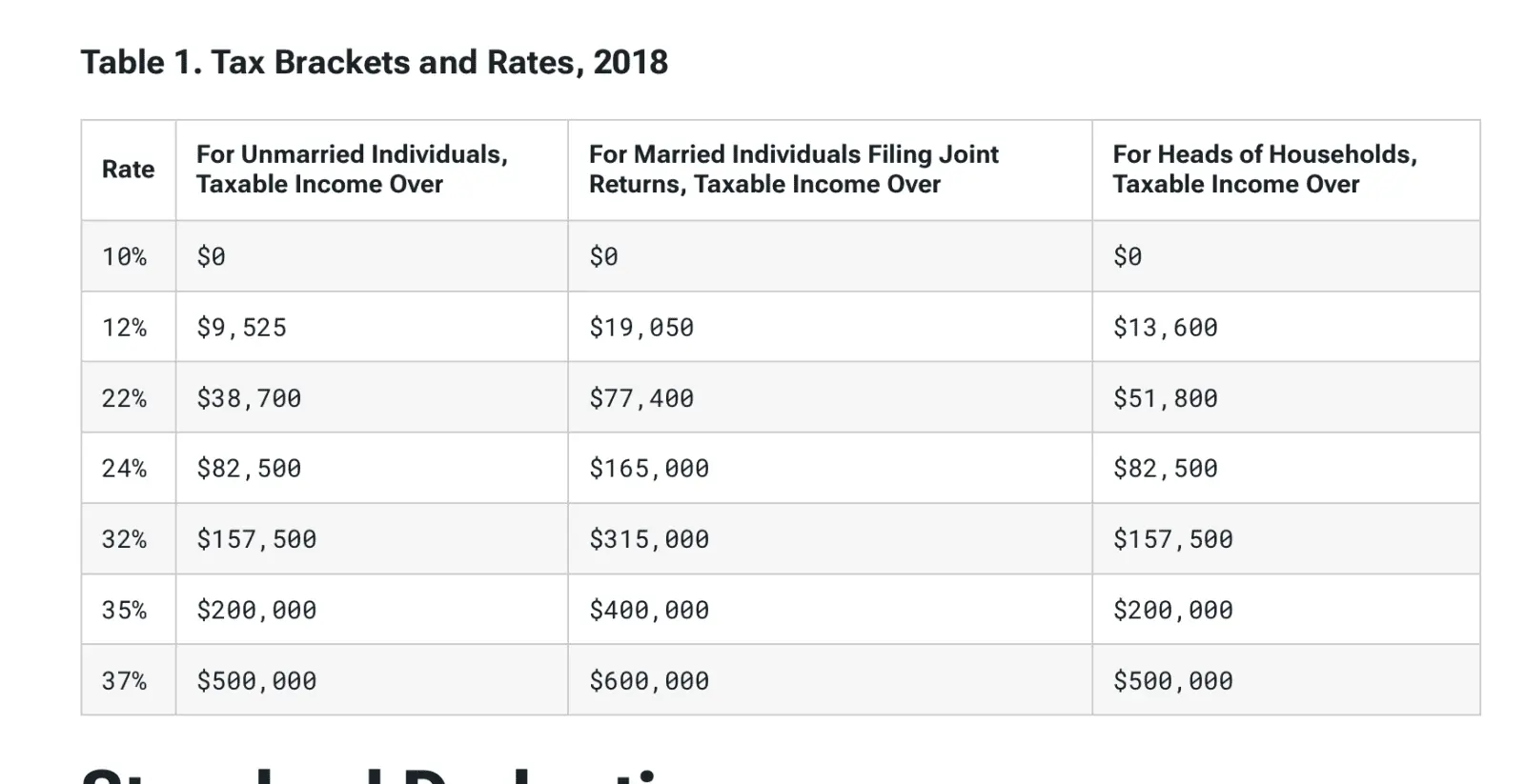Select the $400,000 cell
The width and height of the screenshot is (1525, 784).
(x=649, y=610)
